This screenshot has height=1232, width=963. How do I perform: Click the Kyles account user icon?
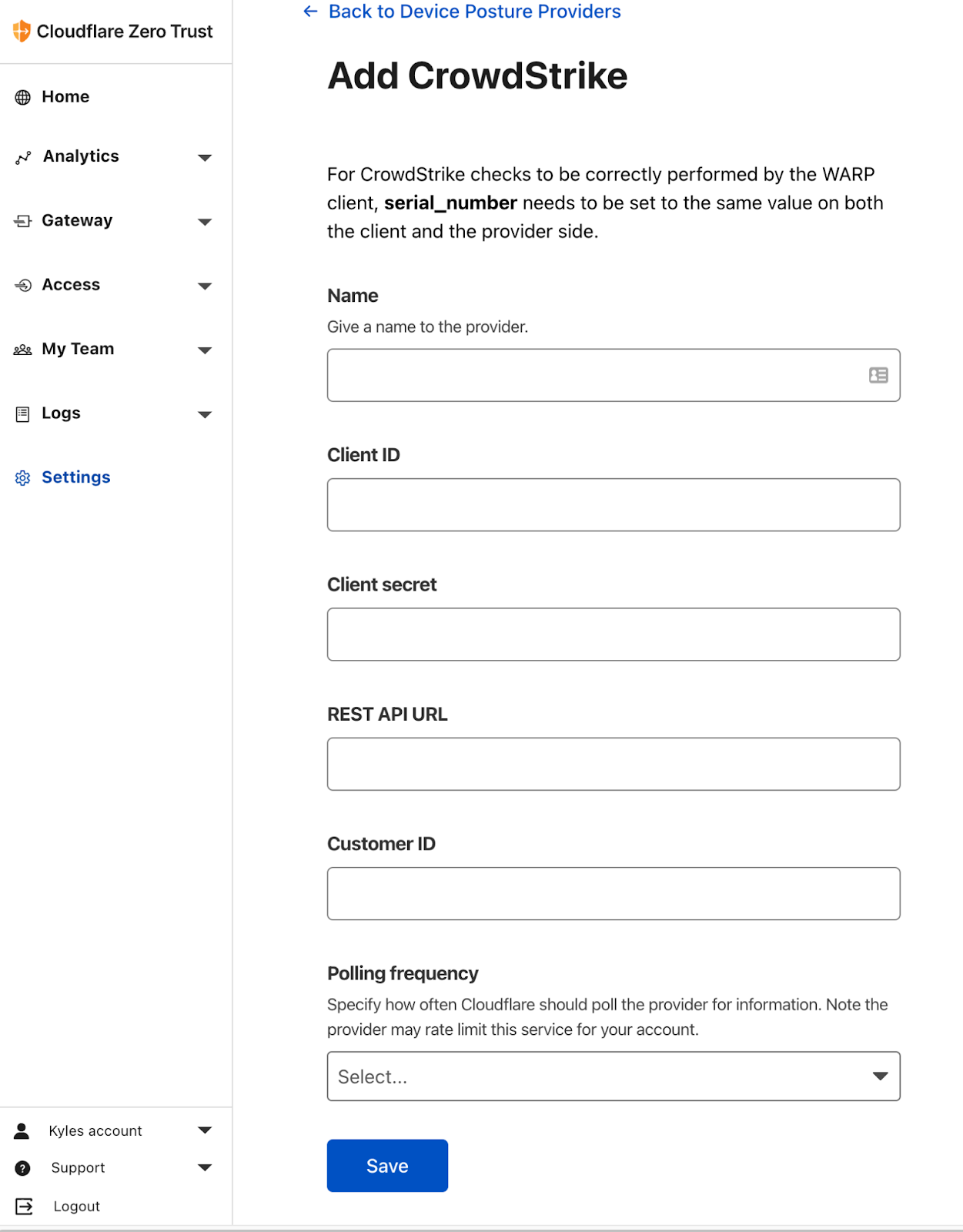(x=22, y=1130)
